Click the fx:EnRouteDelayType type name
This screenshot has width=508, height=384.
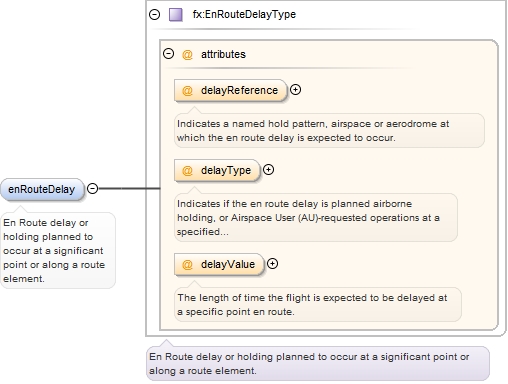pos(244,14)
